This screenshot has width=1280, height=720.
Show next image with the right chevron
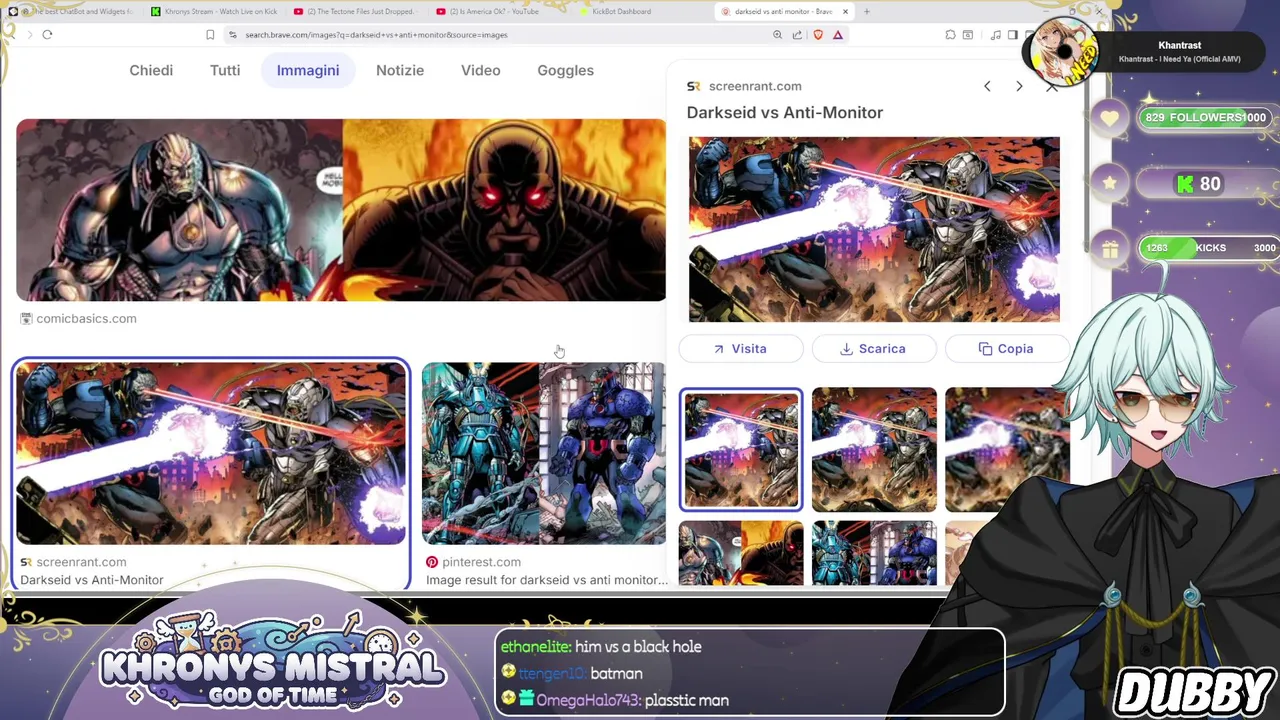(x=1019, y=86)
